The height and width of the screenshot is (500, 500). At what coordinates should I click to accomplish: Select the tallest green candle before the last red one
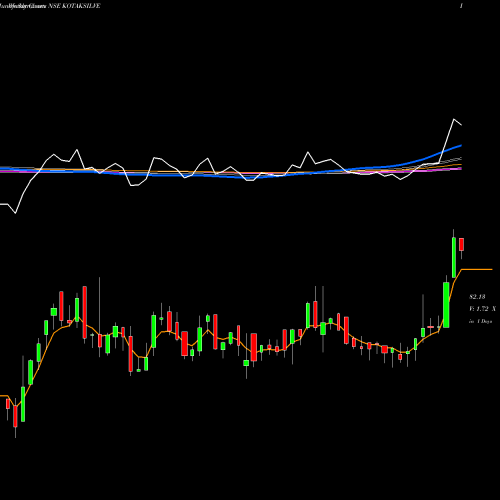[x=446, y=305]
